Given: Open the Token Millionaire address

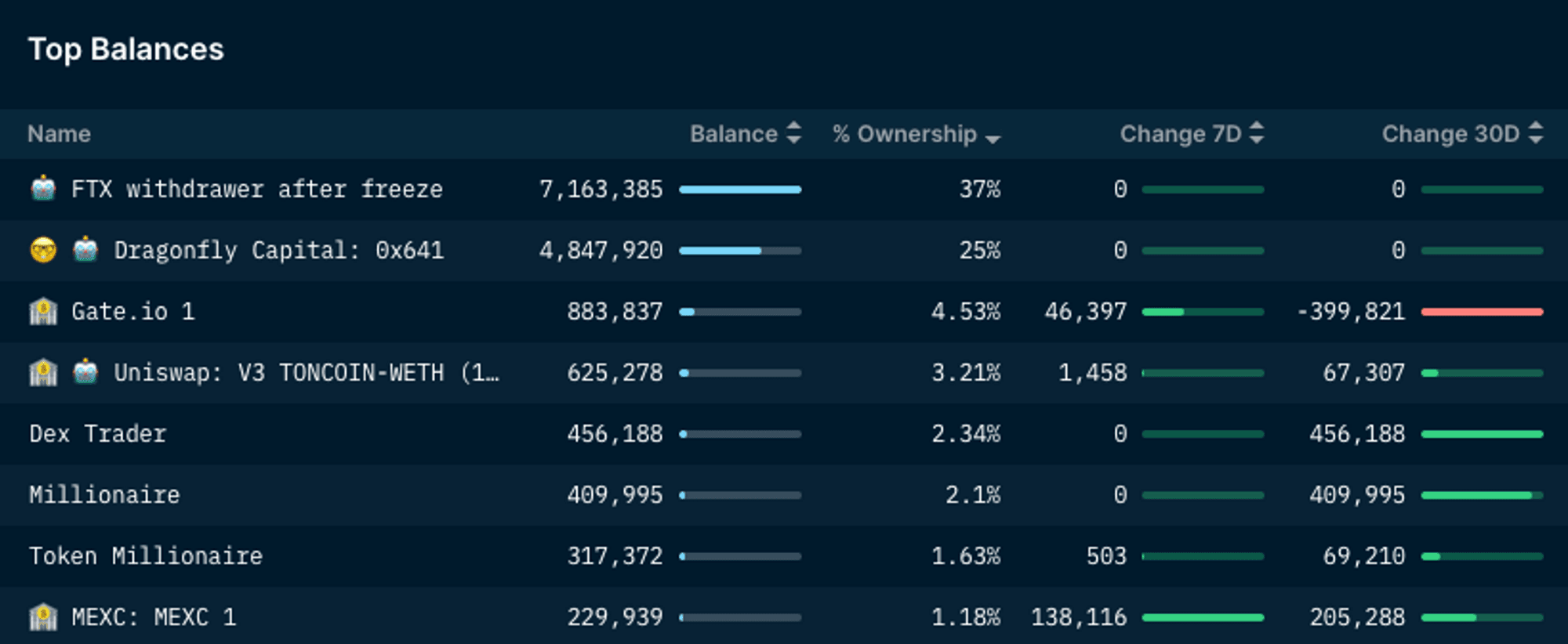Looking at the screenshot, I should click(147, 555).
